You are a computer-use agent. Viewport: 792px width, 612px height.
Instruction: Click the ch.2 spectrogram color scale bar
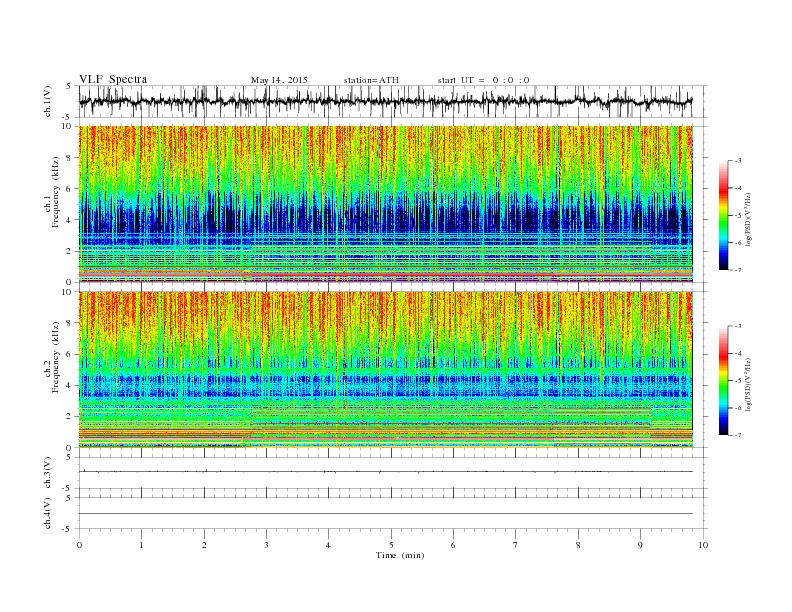(723, 381)
